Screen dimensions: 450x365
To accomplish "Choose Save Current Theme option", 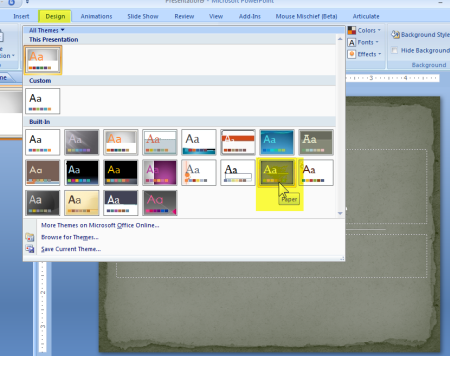I will pyautogui.click(x=71, y=249).
